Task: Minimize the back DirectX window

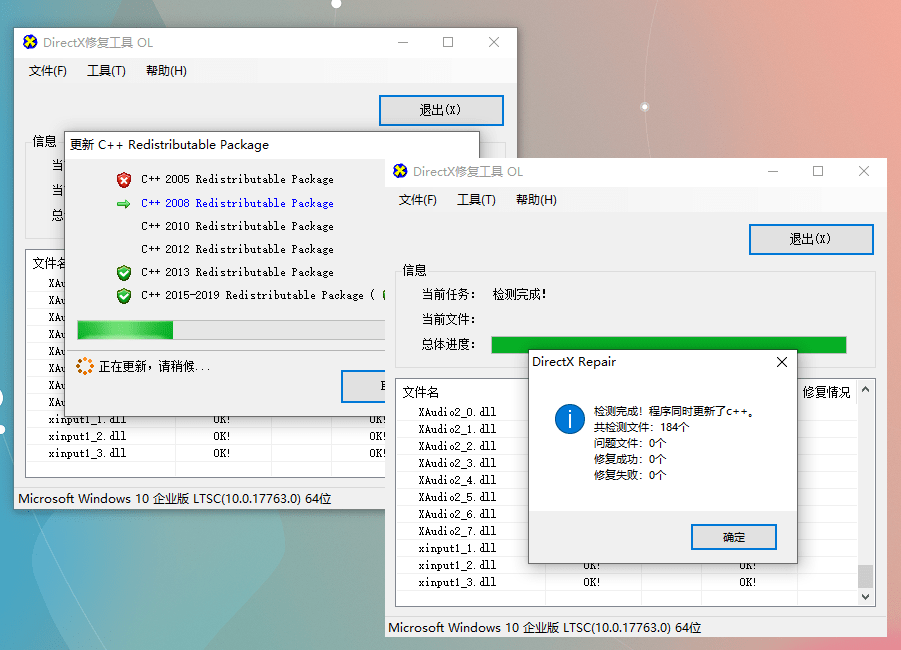Action: [403, 42]
